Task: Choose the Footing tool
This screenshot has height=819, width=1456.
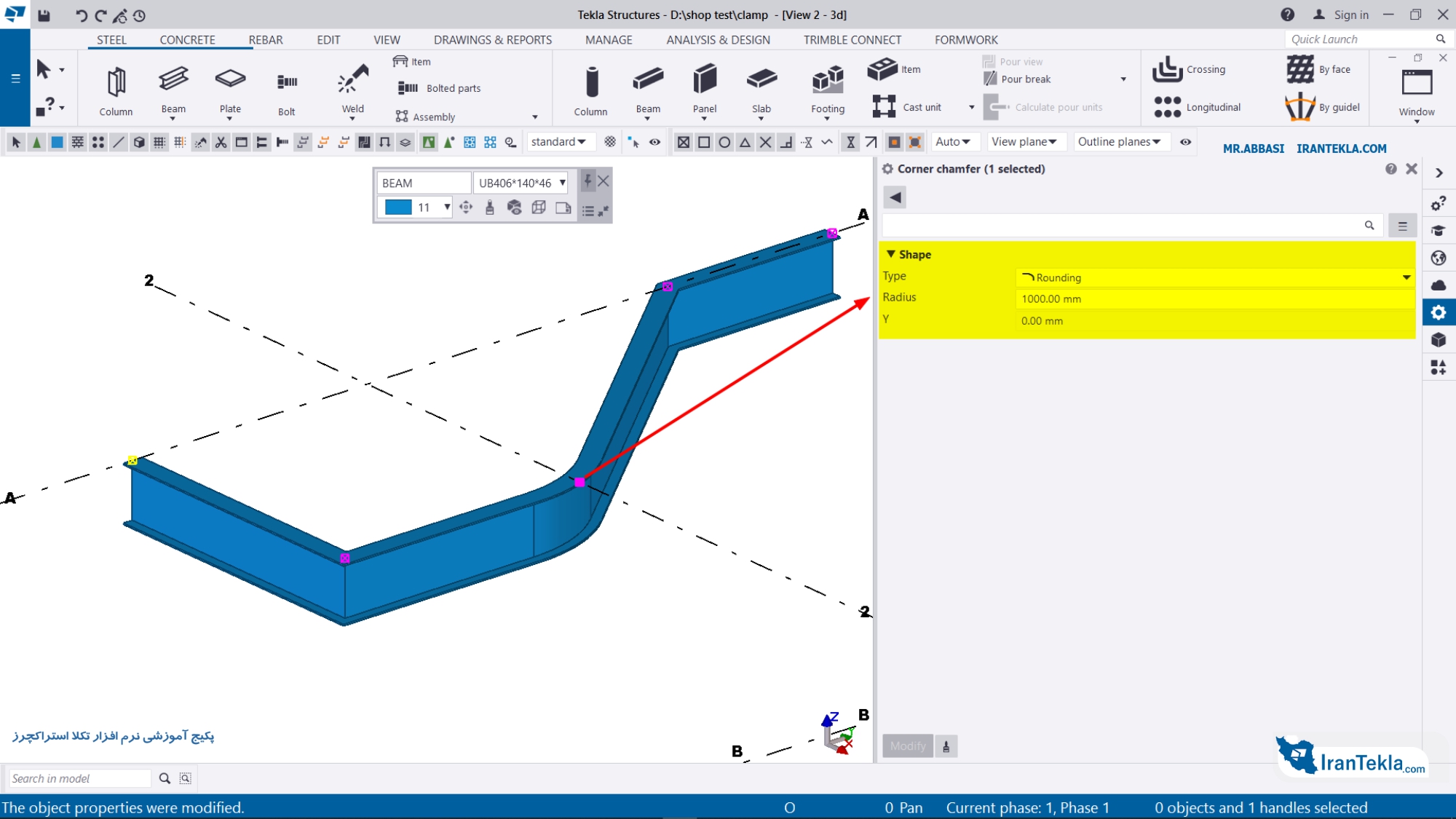Action: click(828, 91)
